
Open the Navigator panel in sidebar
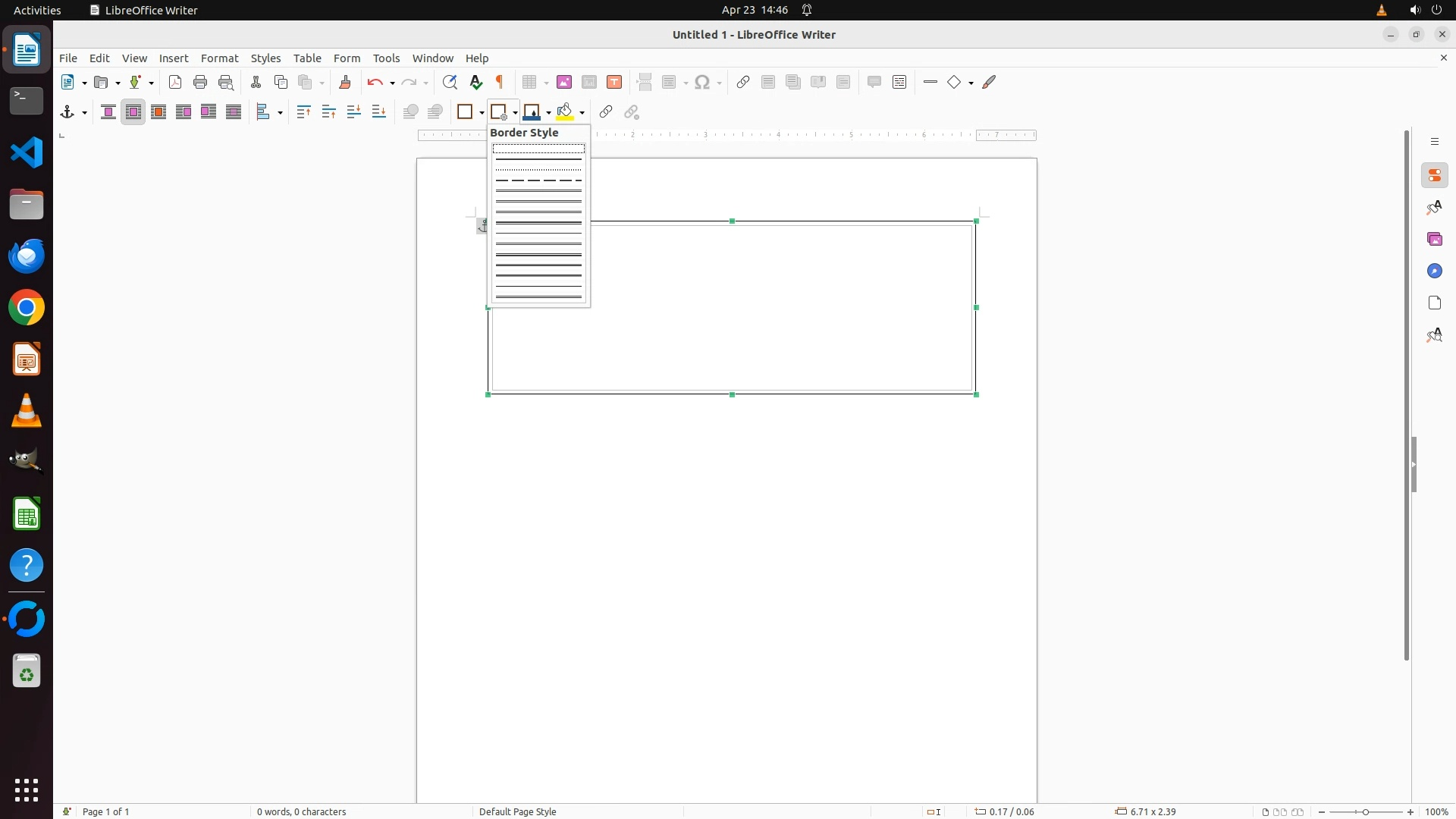pos(1434,271)
